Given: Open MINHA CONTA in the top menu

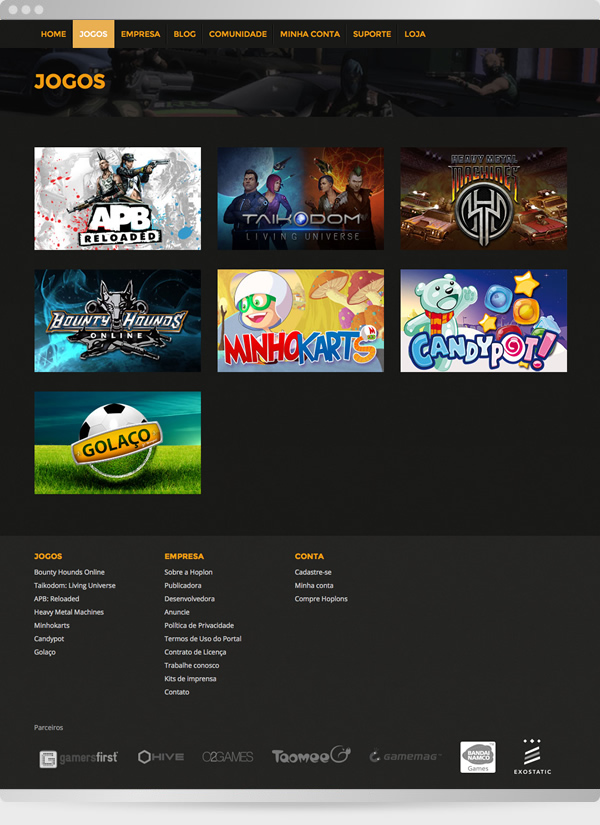Looking at the screenshot, I should click(309, 34).
